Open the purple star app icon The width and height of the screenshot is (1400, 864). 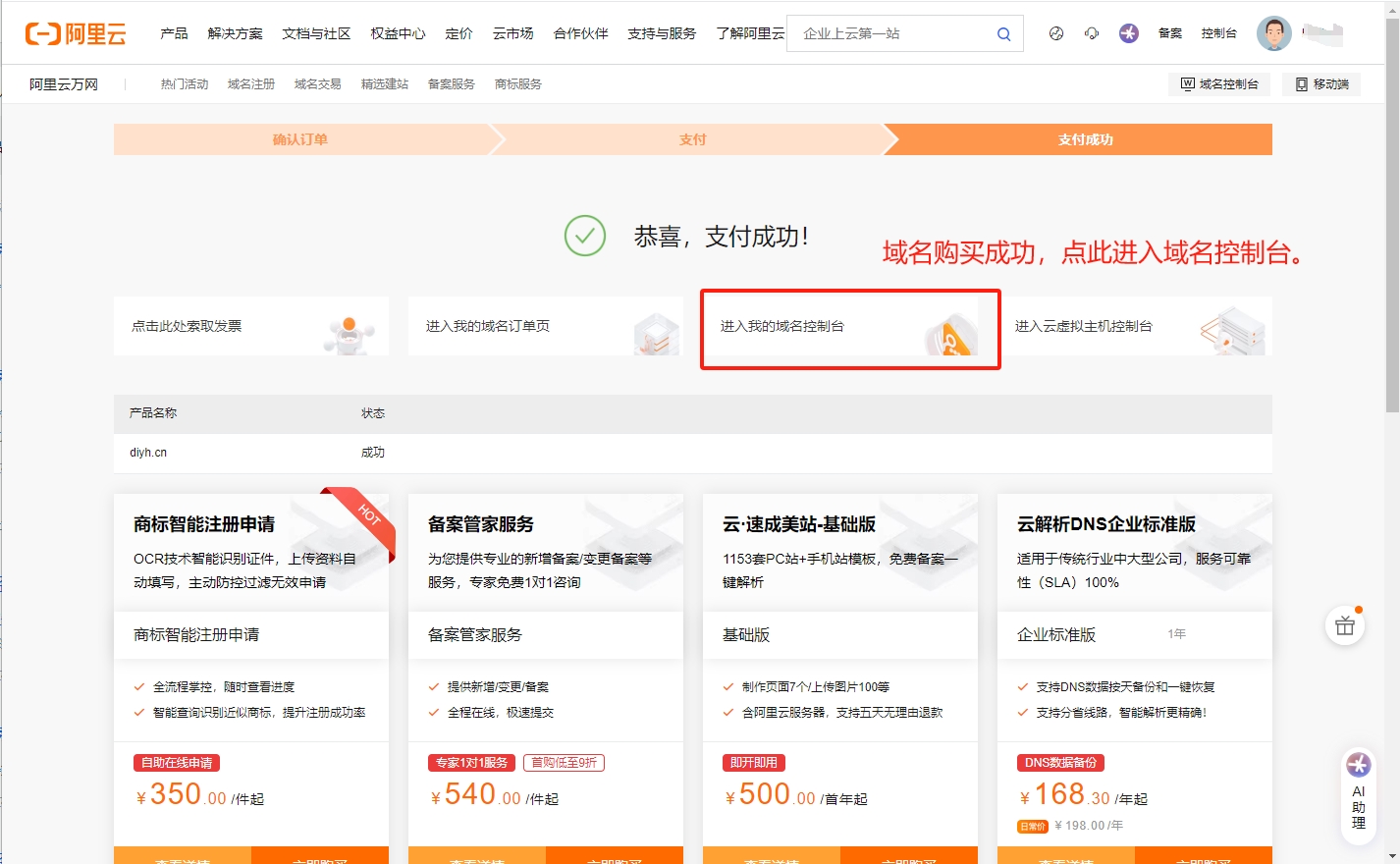pos(1128,32)
